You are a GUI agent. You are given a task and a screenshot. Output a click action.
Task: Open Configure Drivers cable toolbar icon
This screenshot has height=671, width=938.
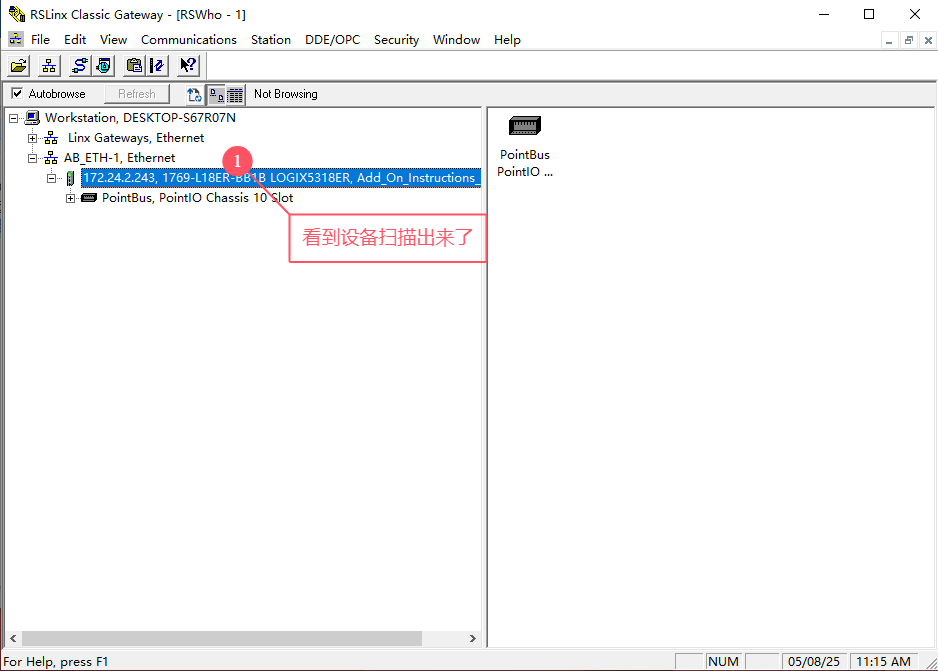79,65
